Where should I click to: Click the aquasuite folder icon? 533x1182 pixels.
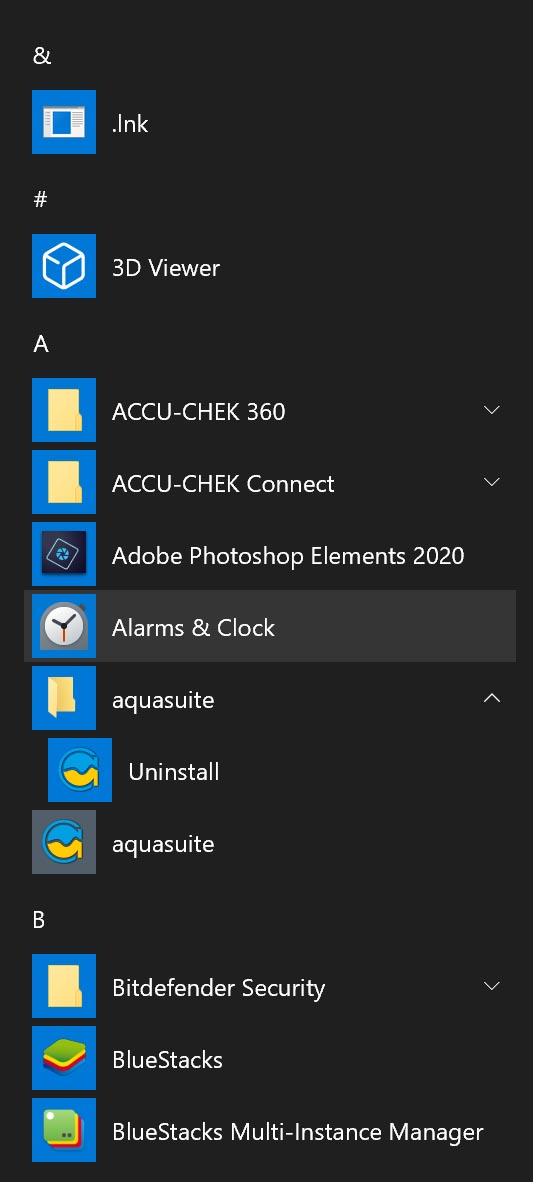(64, 698)
